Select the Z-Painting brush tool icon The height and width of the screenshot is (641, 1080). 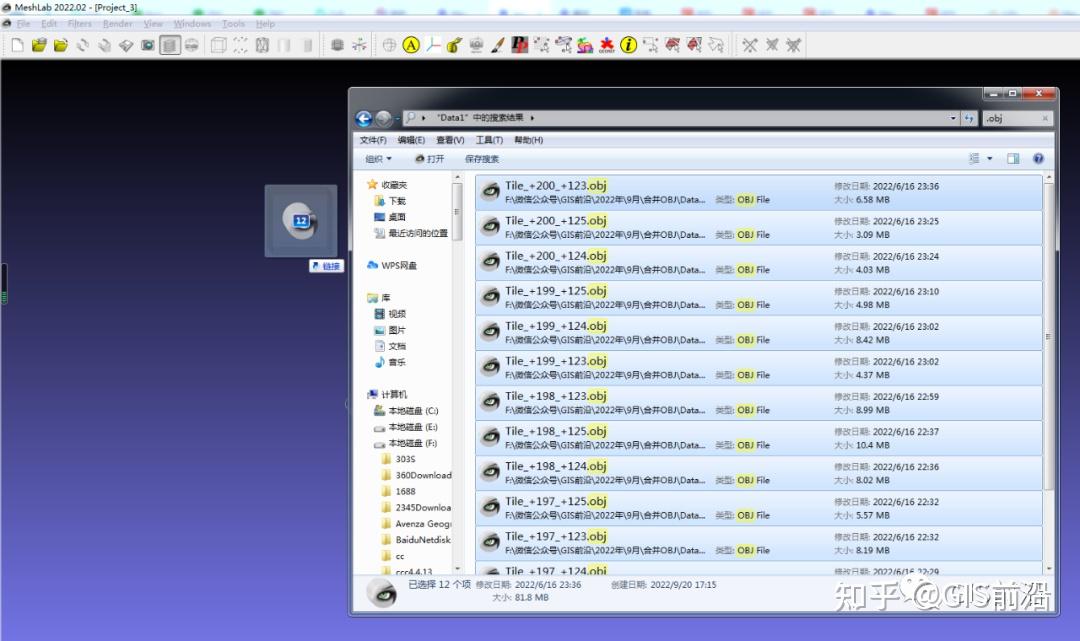497,45
